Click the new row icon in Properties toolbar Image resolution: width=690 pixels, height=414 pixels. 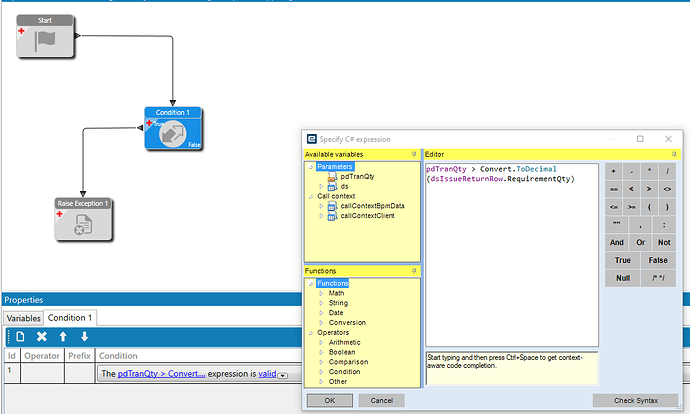(20, 337)
